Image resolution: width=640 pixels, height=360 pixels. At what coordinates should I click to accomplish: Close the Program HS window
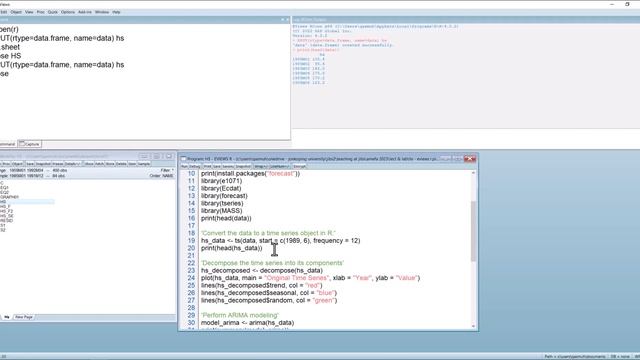point(470,159)
